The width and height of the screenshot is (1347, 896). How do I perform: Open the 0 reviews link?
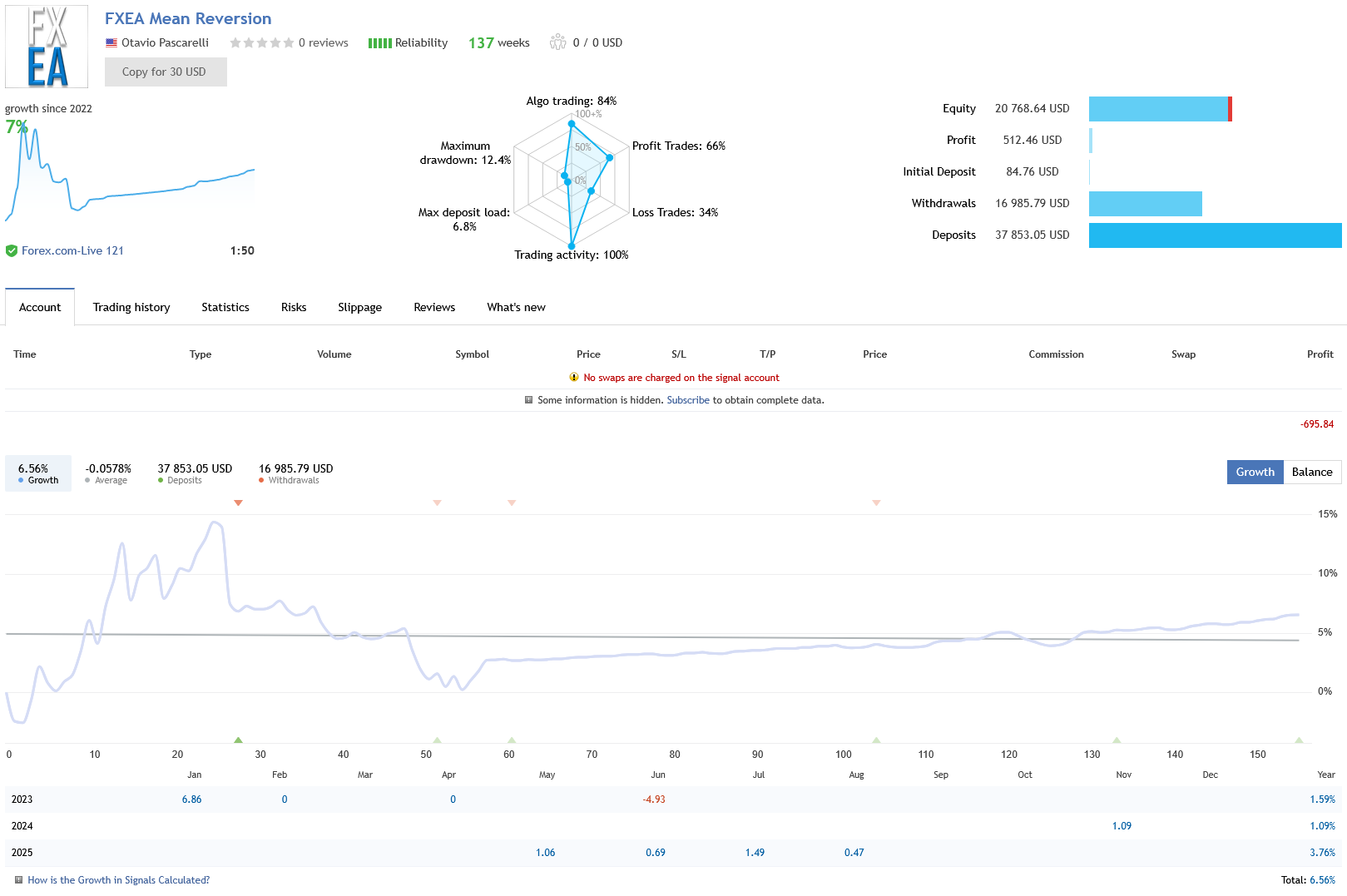tap(324, 42)
